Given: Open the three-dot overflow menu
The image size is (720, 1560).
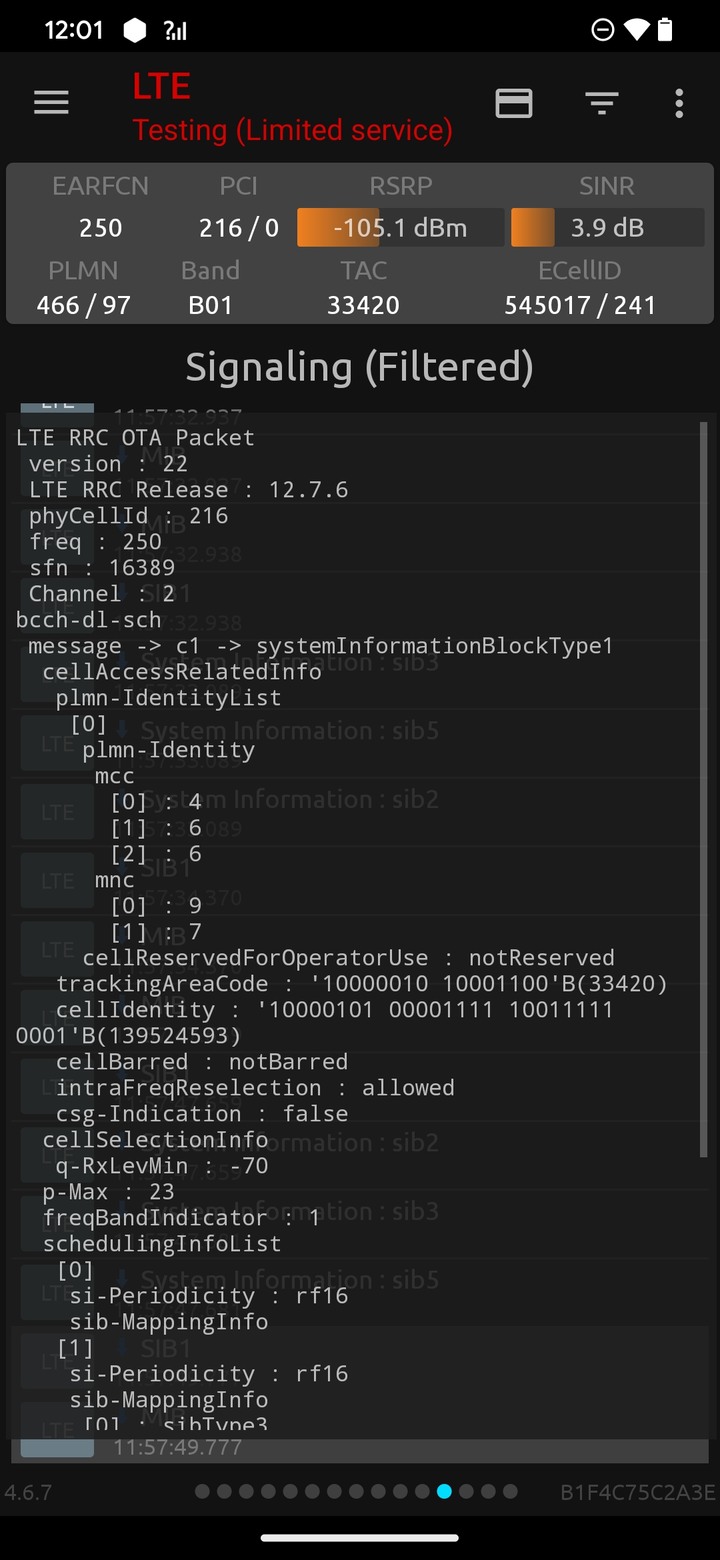Looking at the screenshot, I should pyautogui.click(x=679, y=103).
